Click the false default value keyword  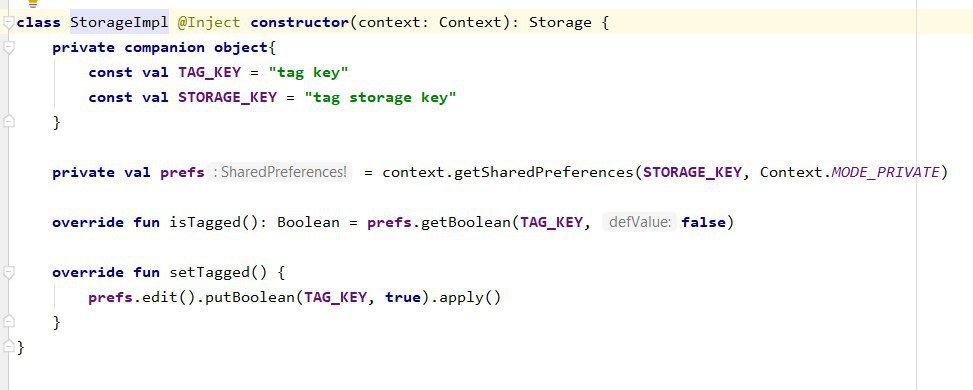[x=703, y=222]
